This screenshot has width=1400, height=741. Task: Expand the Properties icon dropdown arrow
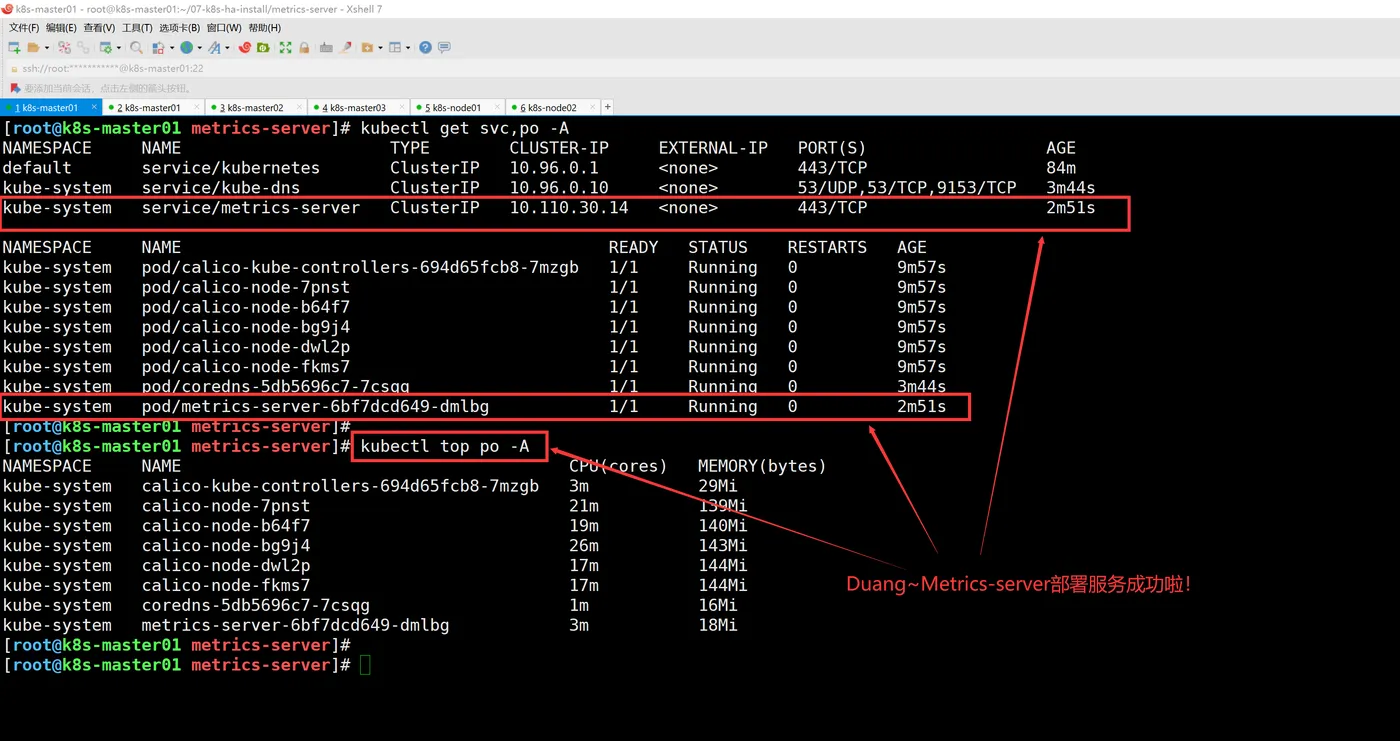click(119, 48)
